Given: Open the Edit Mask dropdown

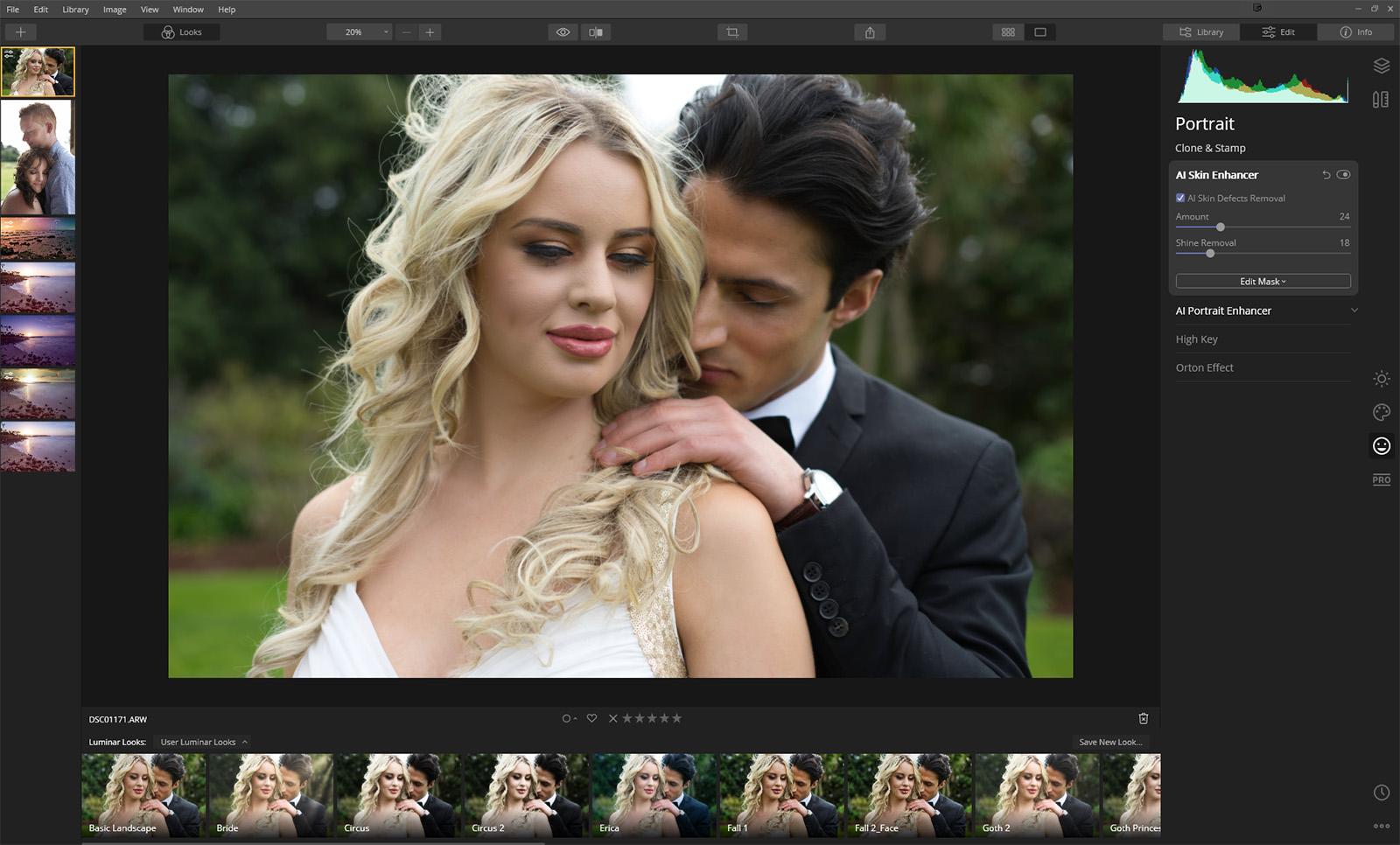Looking at the screenshot, I should 1263,282.
